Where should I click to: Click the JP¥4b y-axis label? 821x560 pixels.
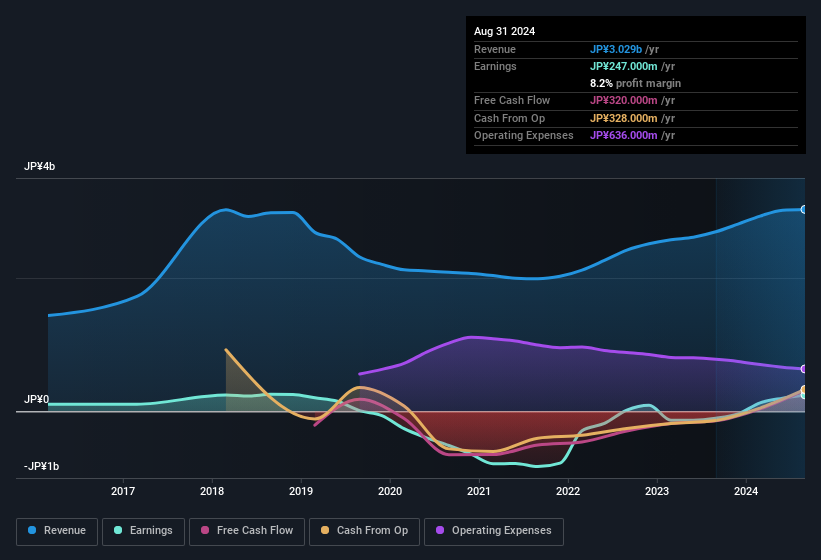pos(40,167)
